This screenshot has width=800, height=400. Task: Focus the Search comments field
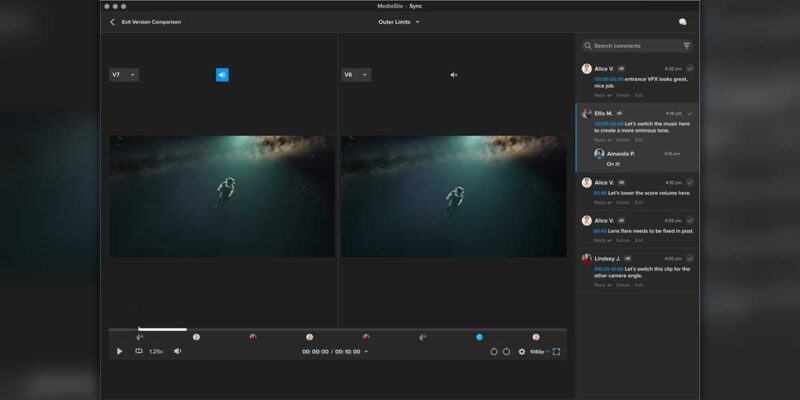(637, 46)
